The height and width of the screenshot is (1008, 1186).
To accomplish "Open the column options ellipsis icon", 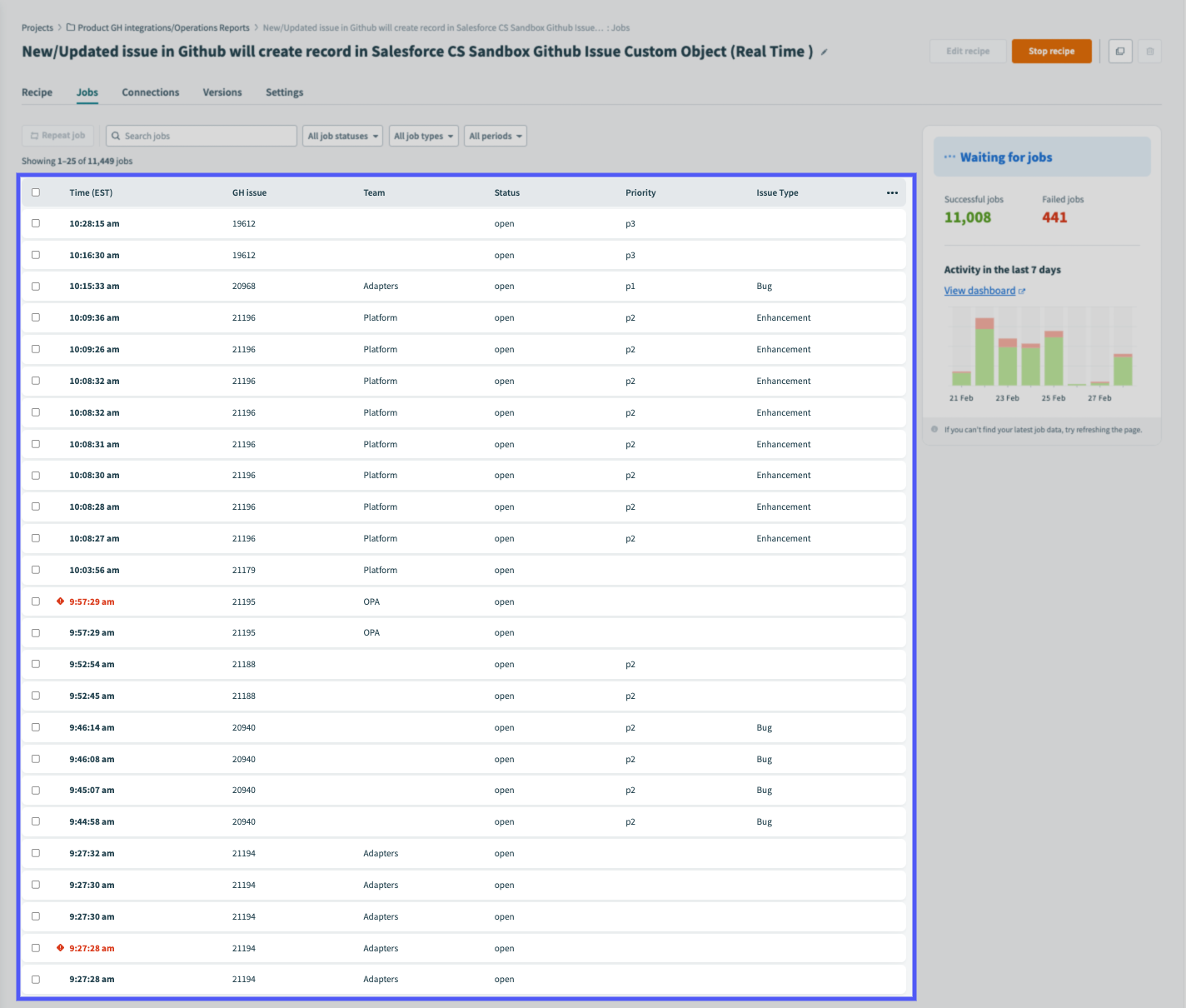I will [892, 192].
